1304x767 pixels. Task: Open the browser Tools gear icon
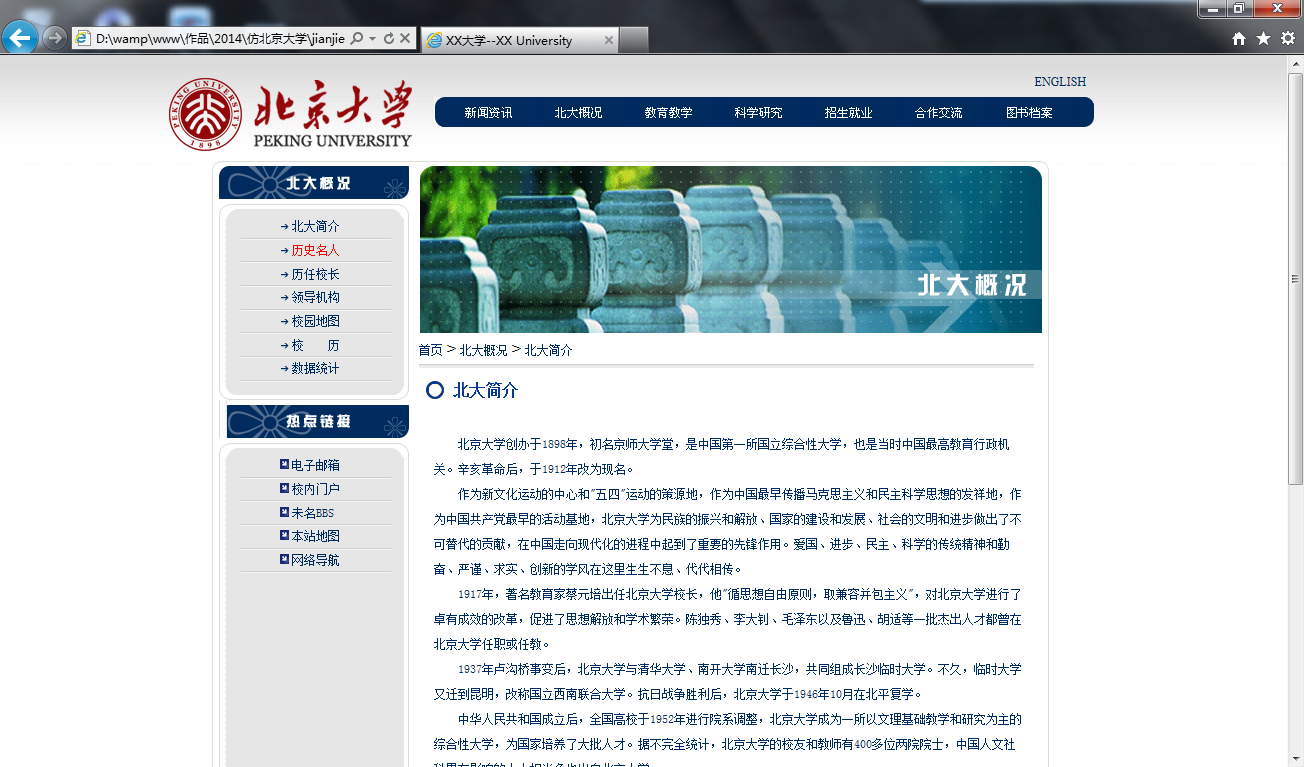(1288, 39)
